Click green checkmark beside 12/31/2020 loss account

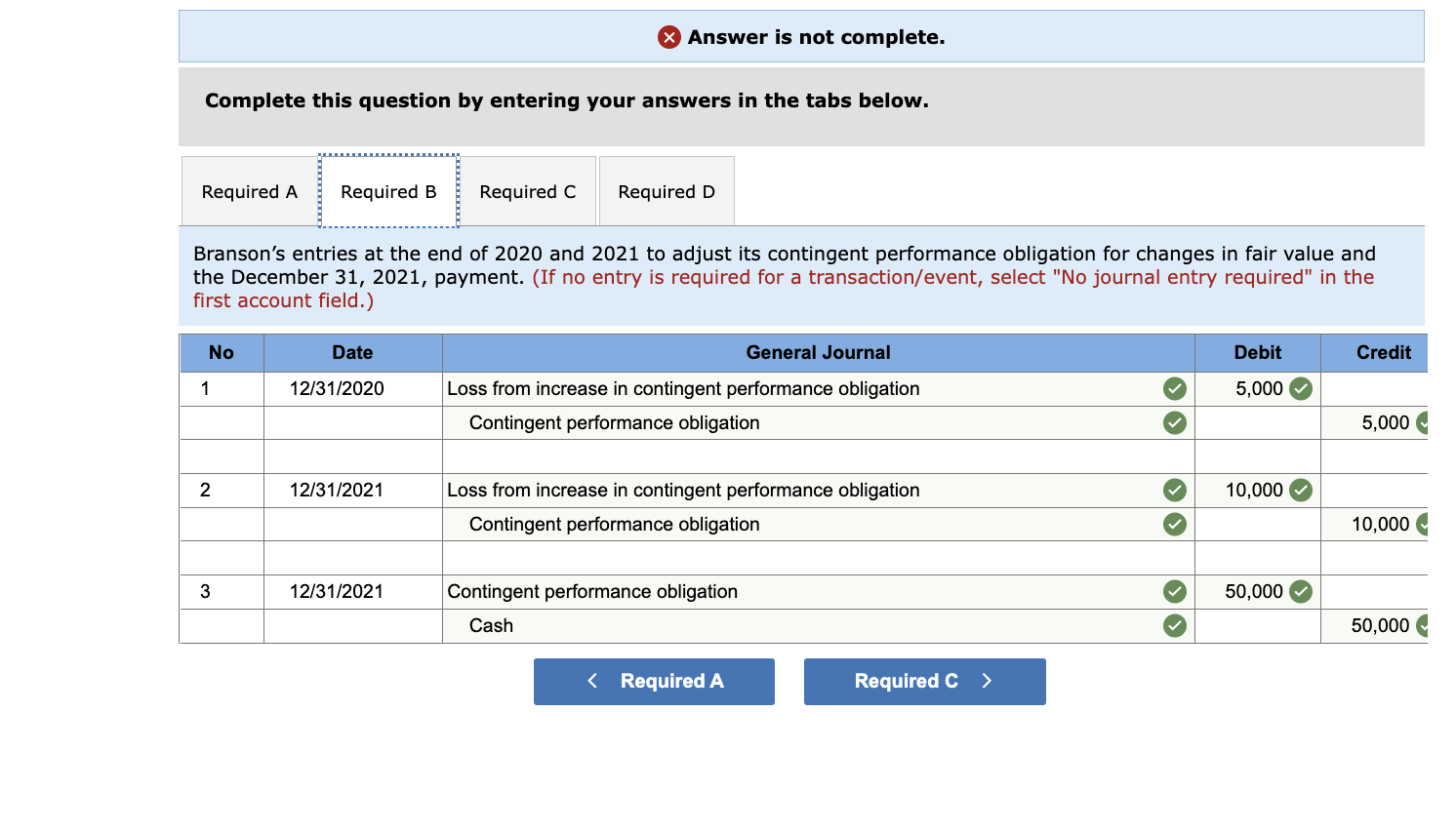(x=1174, y=389)
